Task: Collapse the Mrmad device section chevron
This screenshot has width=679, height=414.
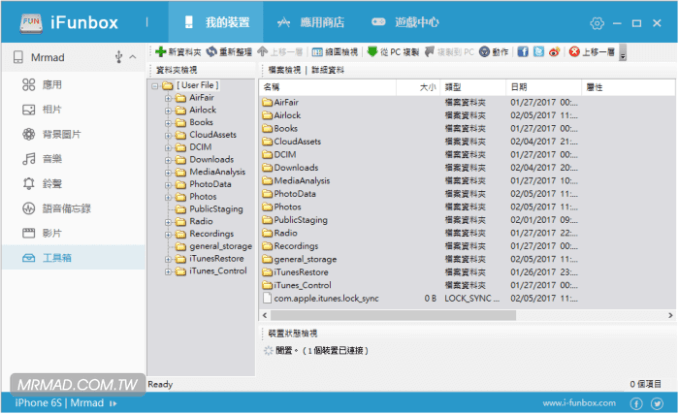Action: click(133, 57)
